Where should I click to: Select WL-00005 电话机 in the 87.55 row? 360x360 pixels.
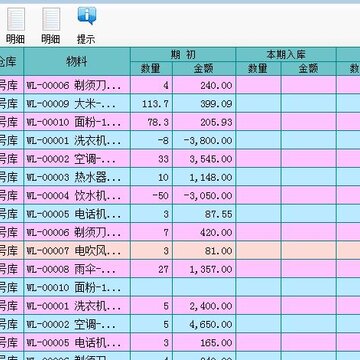pos(77,214)
